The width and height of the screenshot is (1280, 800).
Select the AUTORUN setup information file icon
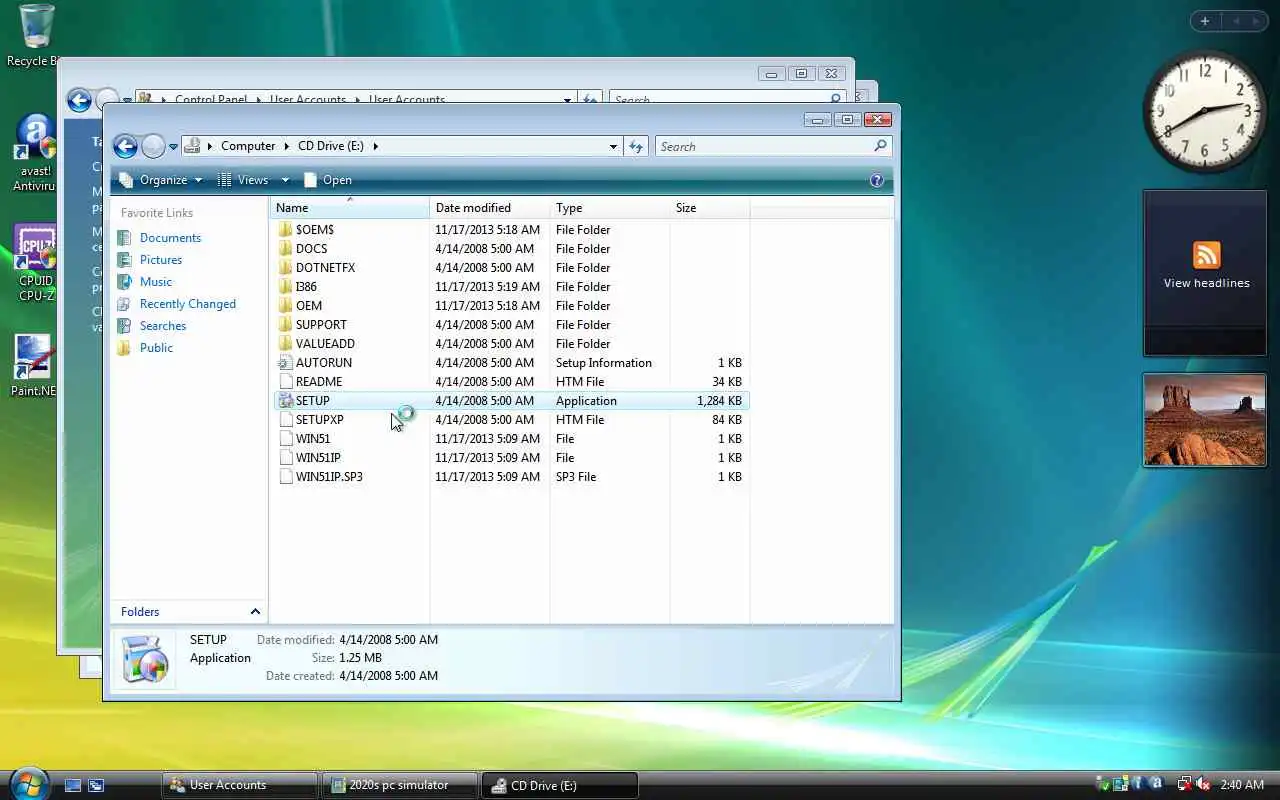pyautogui.click(x=286, y=363)
